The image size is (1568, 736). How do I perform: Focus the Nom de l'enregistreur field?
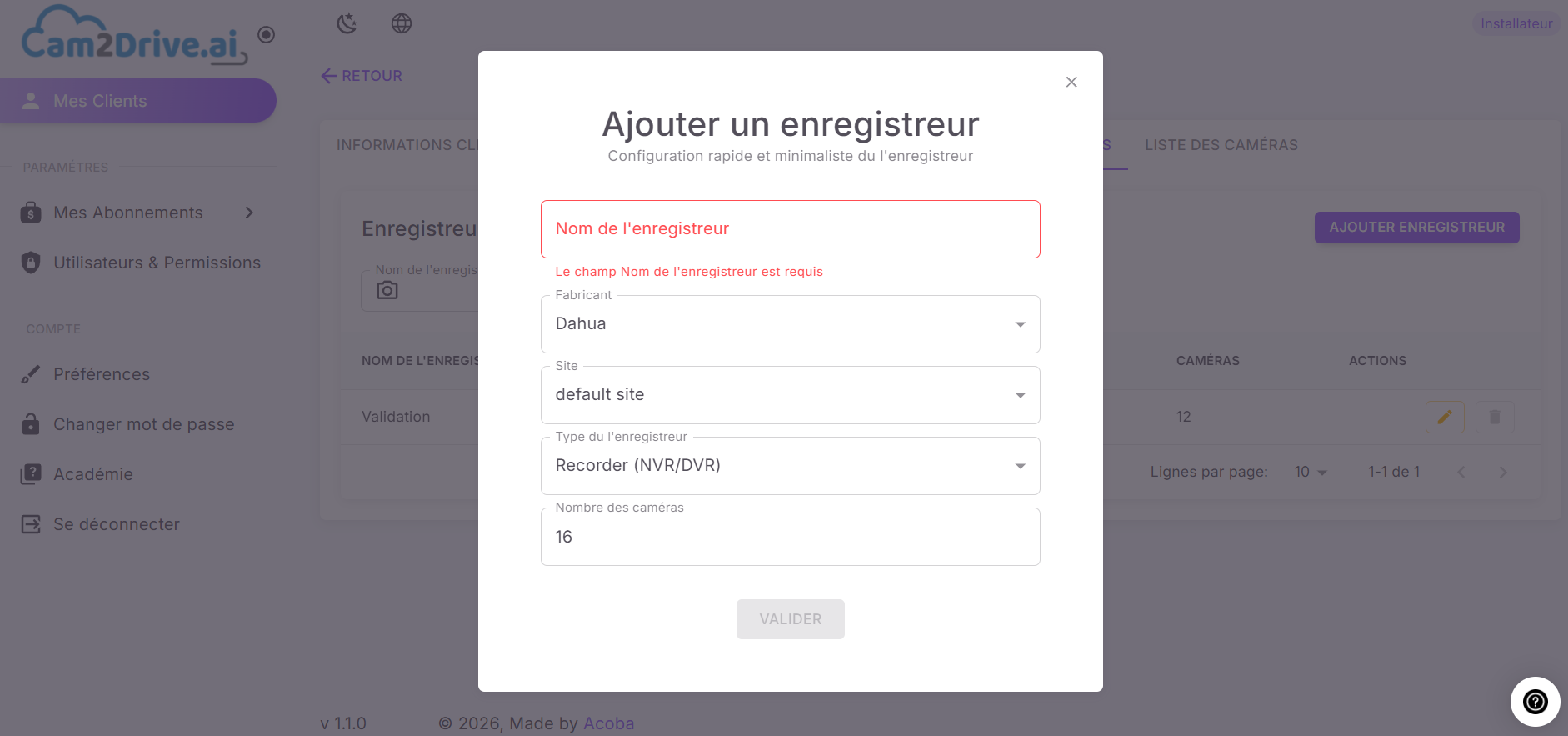(x=790, y=229)
